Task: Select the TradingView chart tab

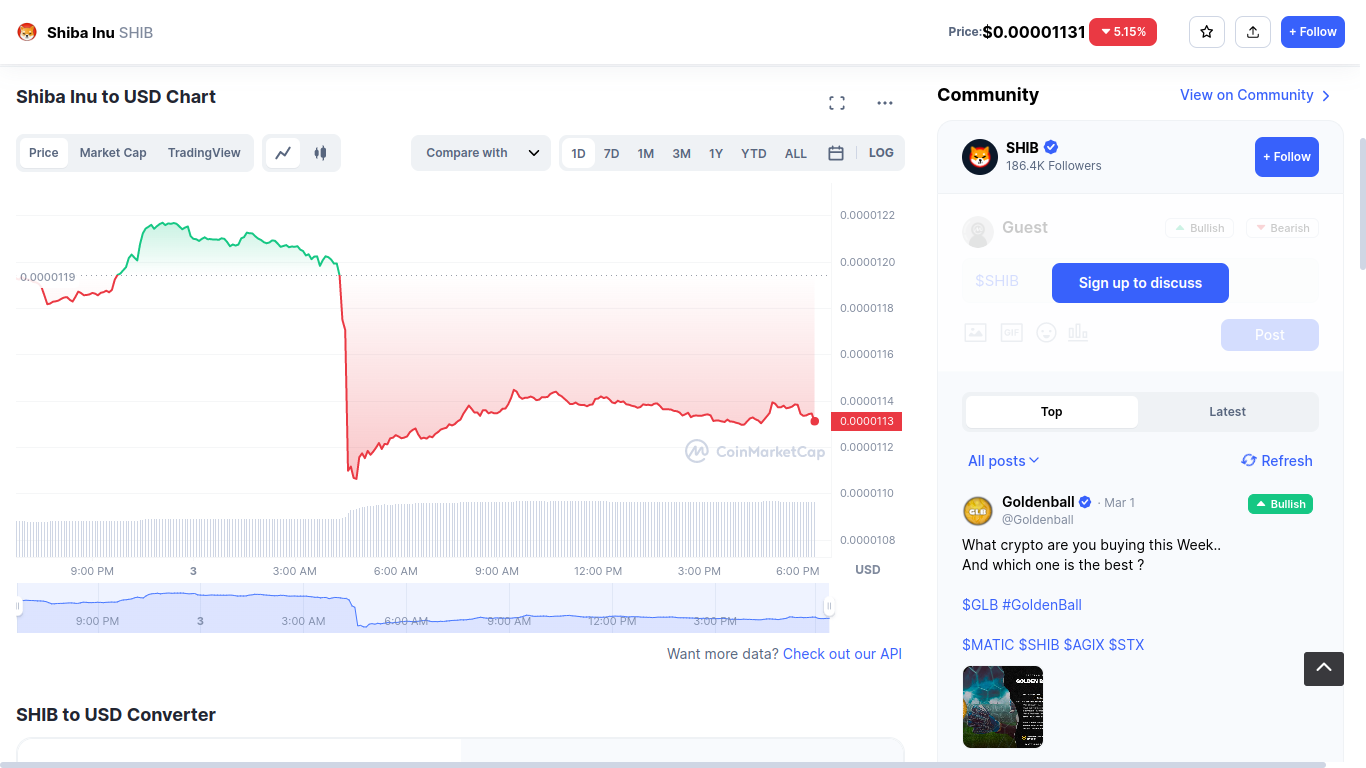Action: pos(204,153)
